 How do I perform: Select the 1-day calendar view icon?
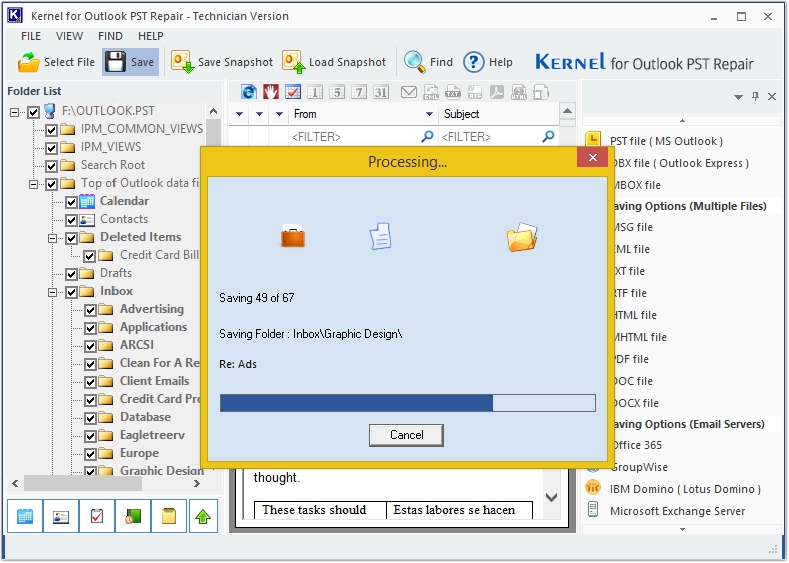pyautogui.click(x=315, y=92)
